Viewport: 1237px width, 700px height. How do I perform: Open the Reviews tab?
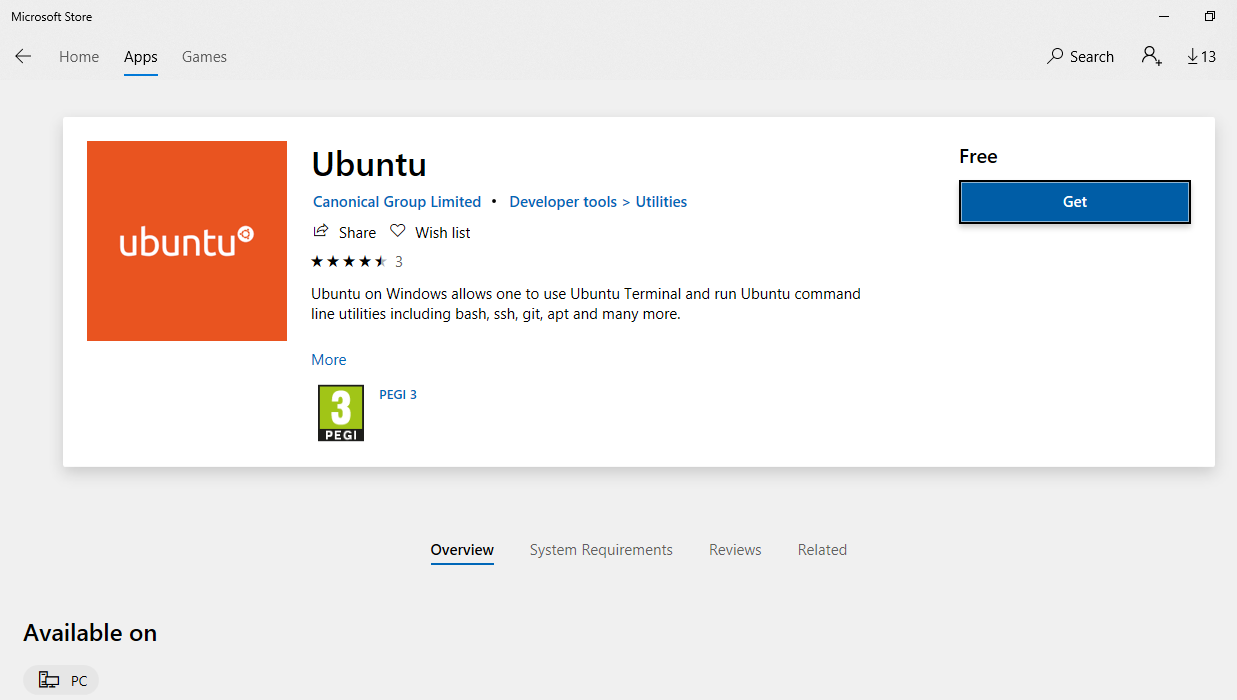pyautogui.click(x=735, y=550)
